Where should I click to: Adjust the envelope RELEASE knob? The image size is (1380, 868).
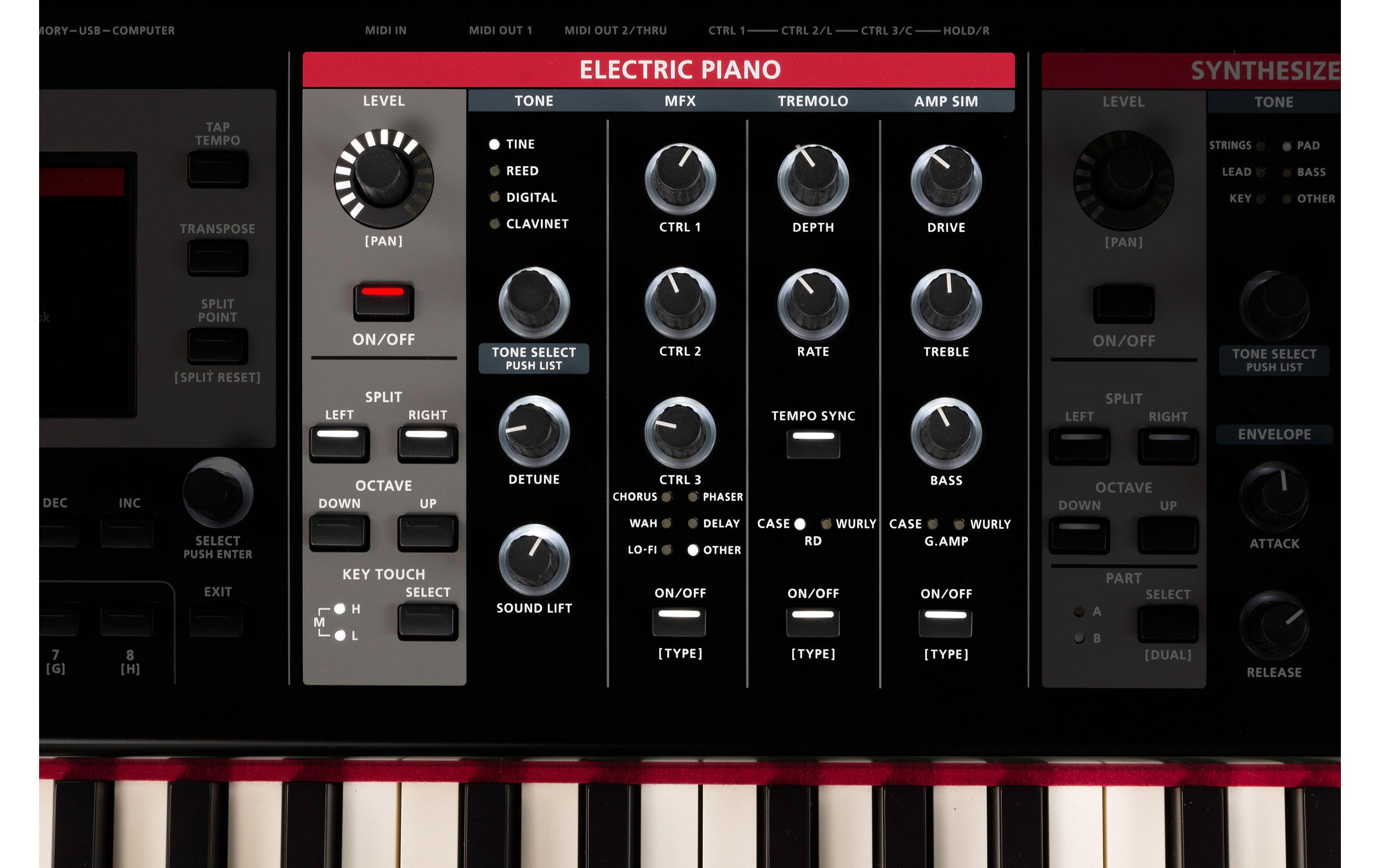point(1274,625)
